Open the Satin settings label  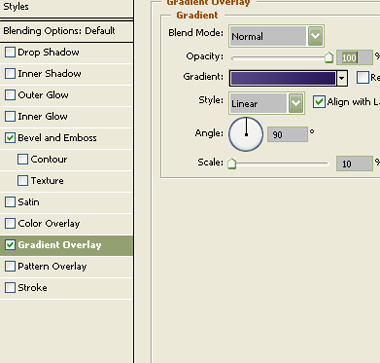28,202
